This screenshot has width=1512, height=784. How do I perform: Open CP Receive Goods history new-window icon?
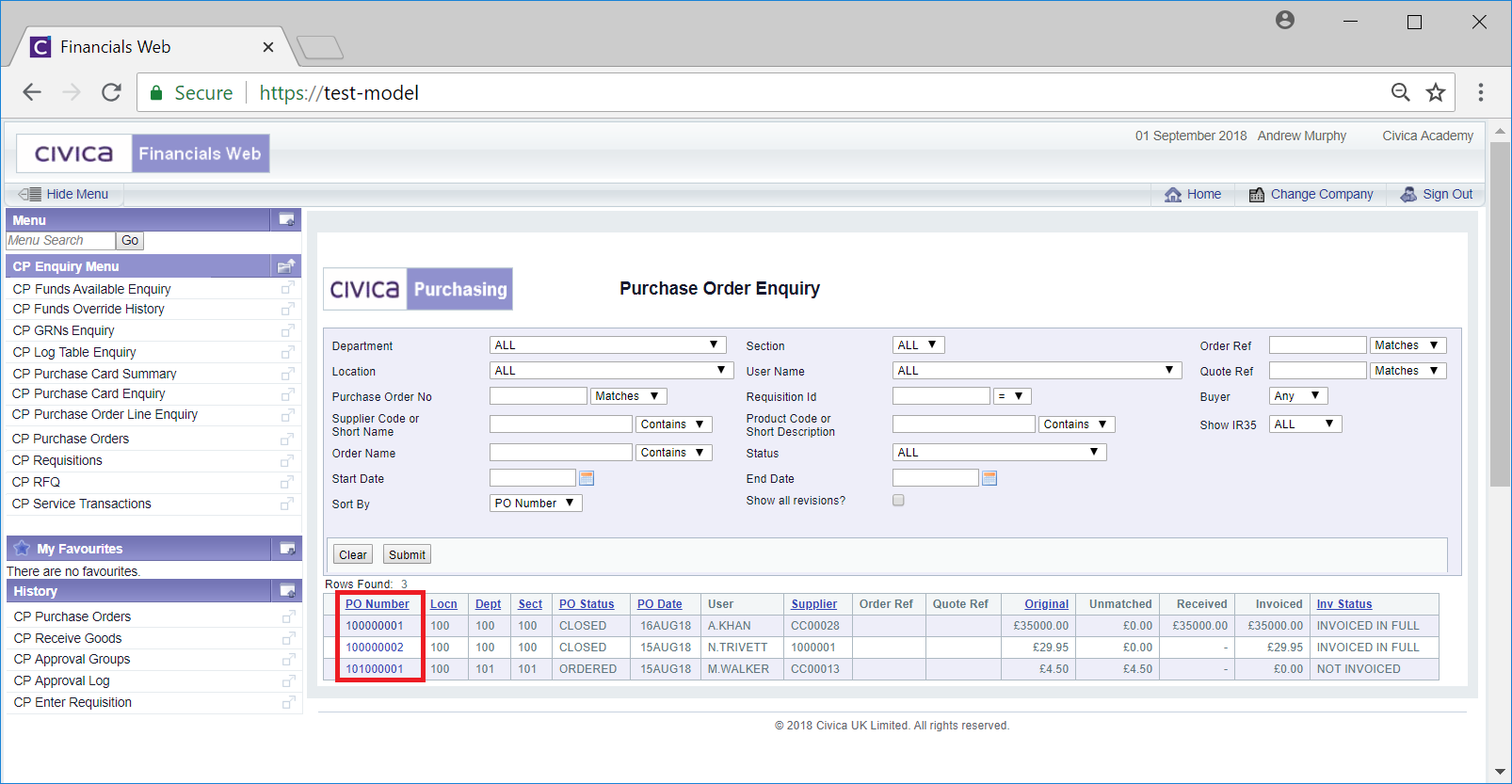click(x=288, y=638)
